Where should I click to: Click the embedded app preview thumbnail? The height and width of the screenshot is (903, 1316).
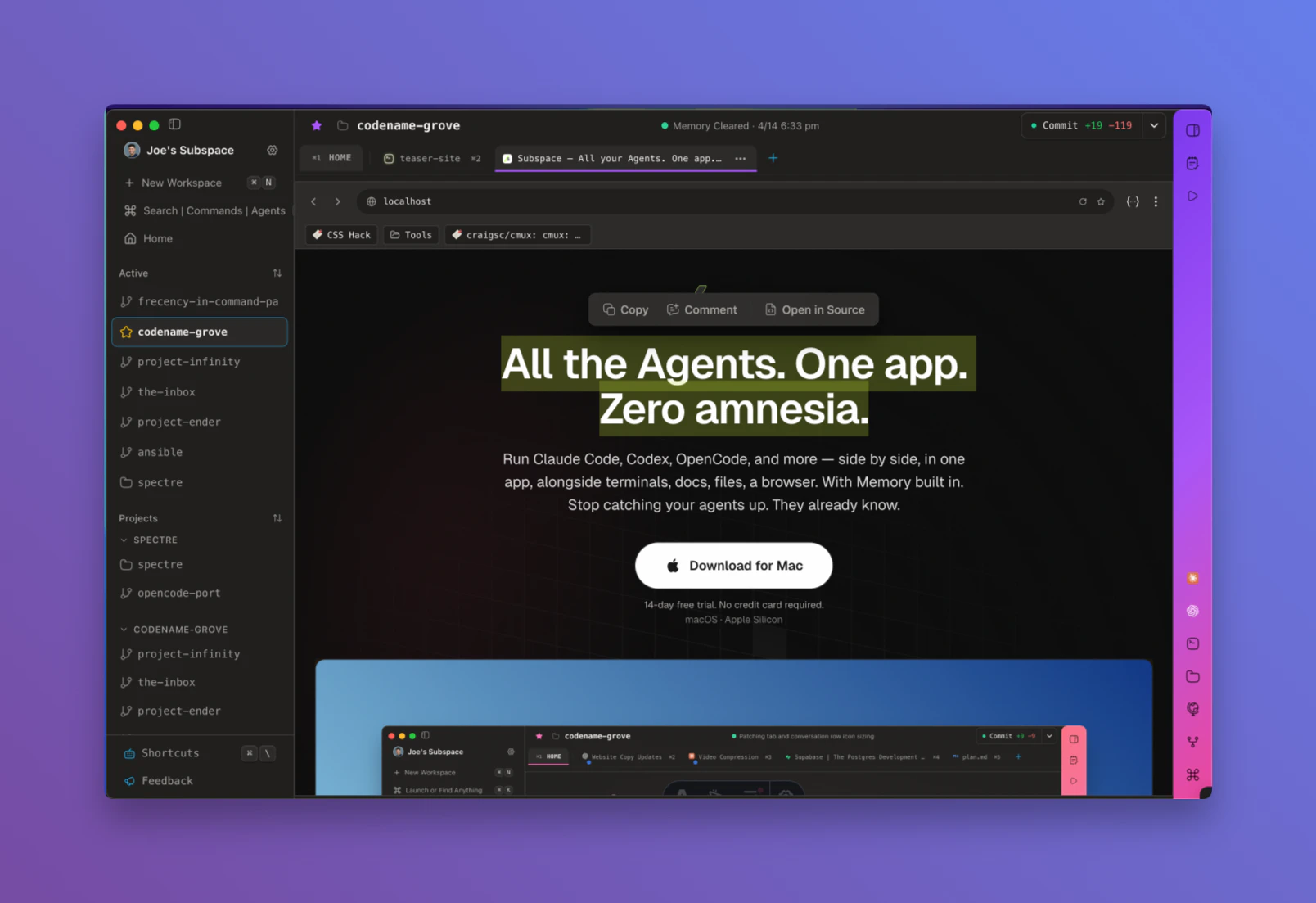tap(733, 727)
